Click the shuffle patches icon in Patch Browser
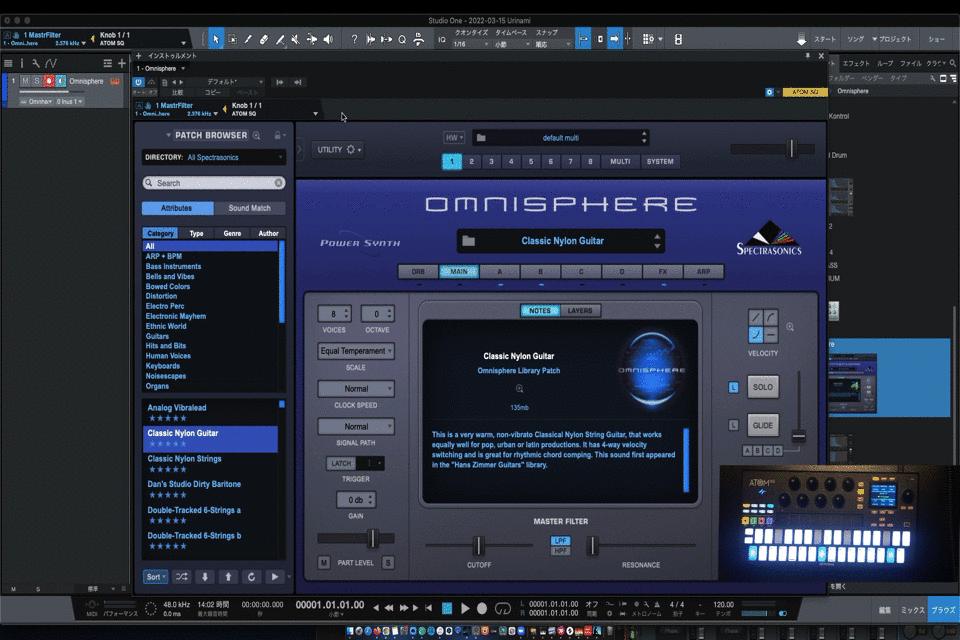Viewport: 960px width, 640px height. point(181,577)
